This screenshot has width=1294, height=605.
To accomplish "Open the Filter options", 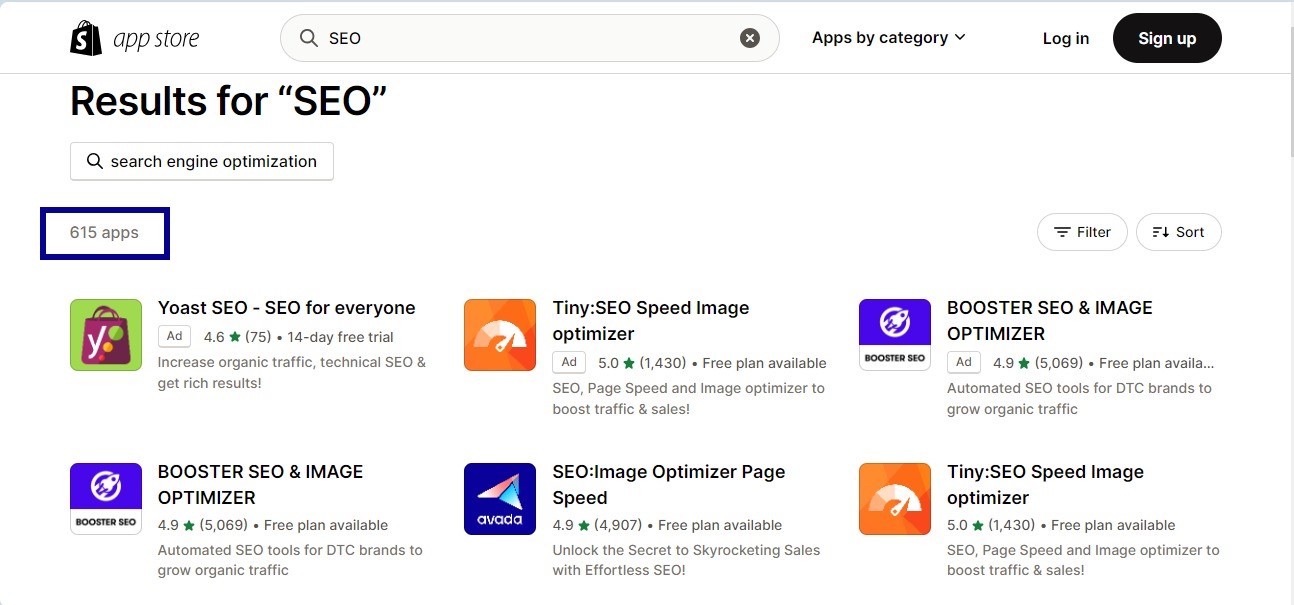I will point(1082,232).
